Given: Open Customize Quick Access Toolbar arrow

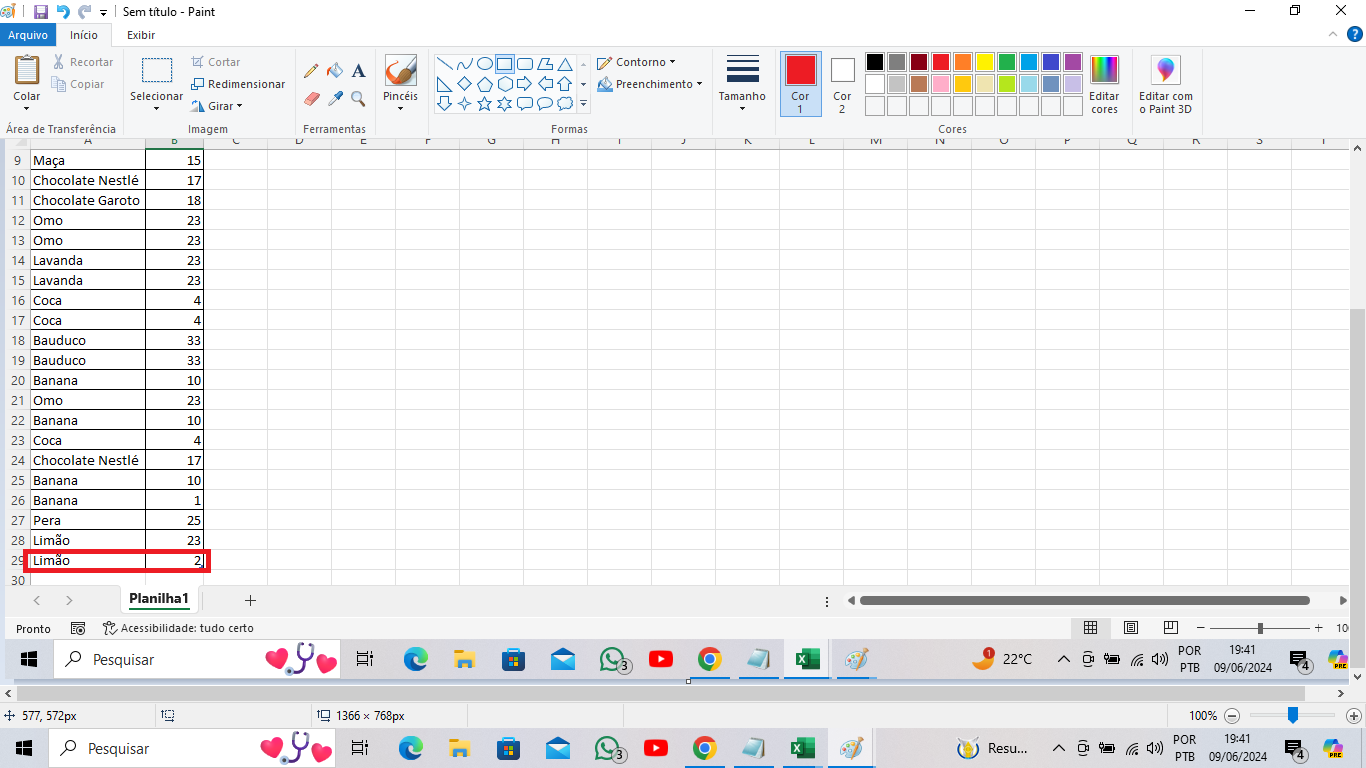Looking at the screenshot, I should [104, 13].
